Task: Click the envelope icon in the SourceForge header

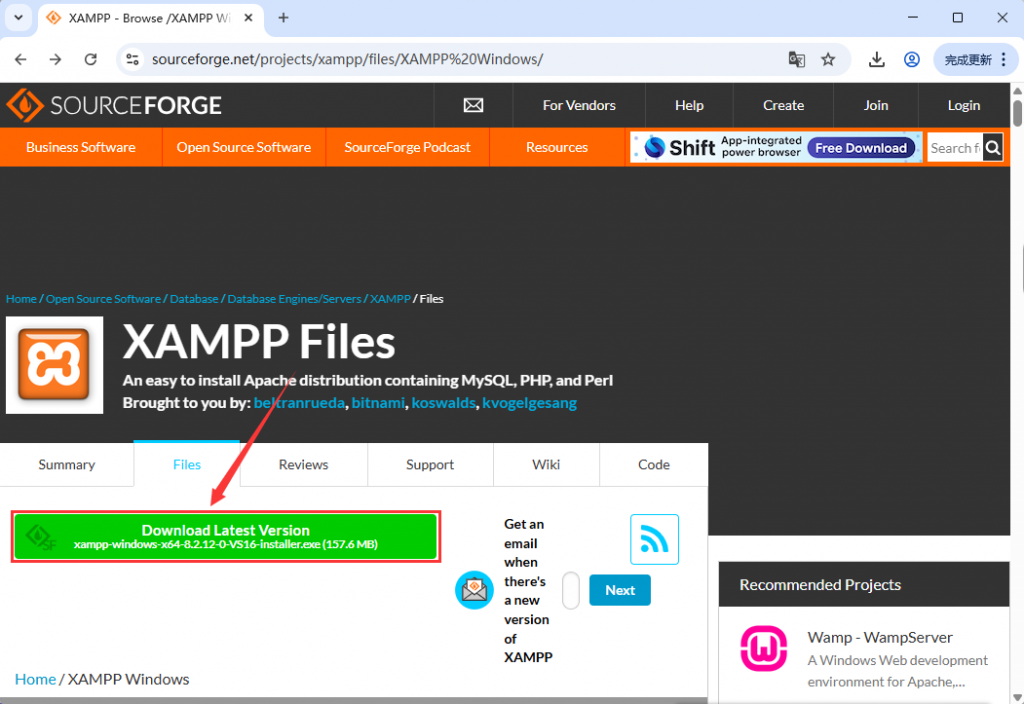Action: (x=472, y=105)
